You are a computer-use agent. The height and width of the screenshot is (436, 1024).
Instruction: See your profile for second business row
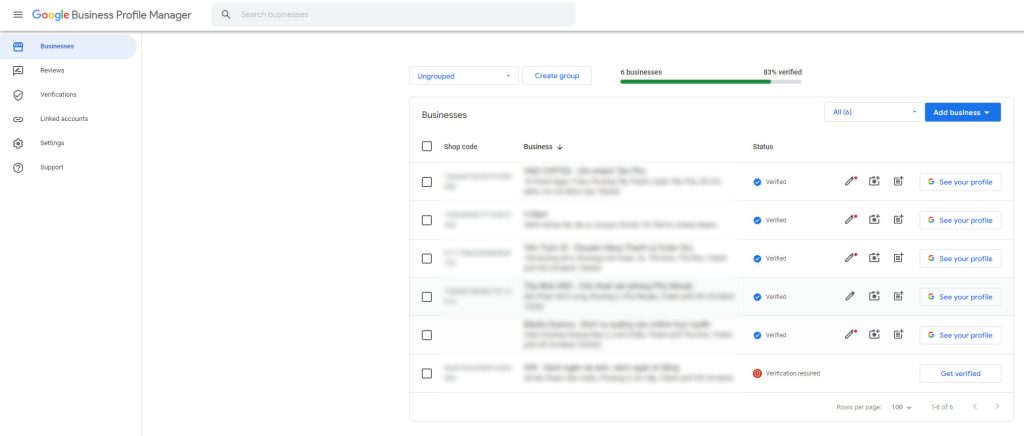(960, 220)
